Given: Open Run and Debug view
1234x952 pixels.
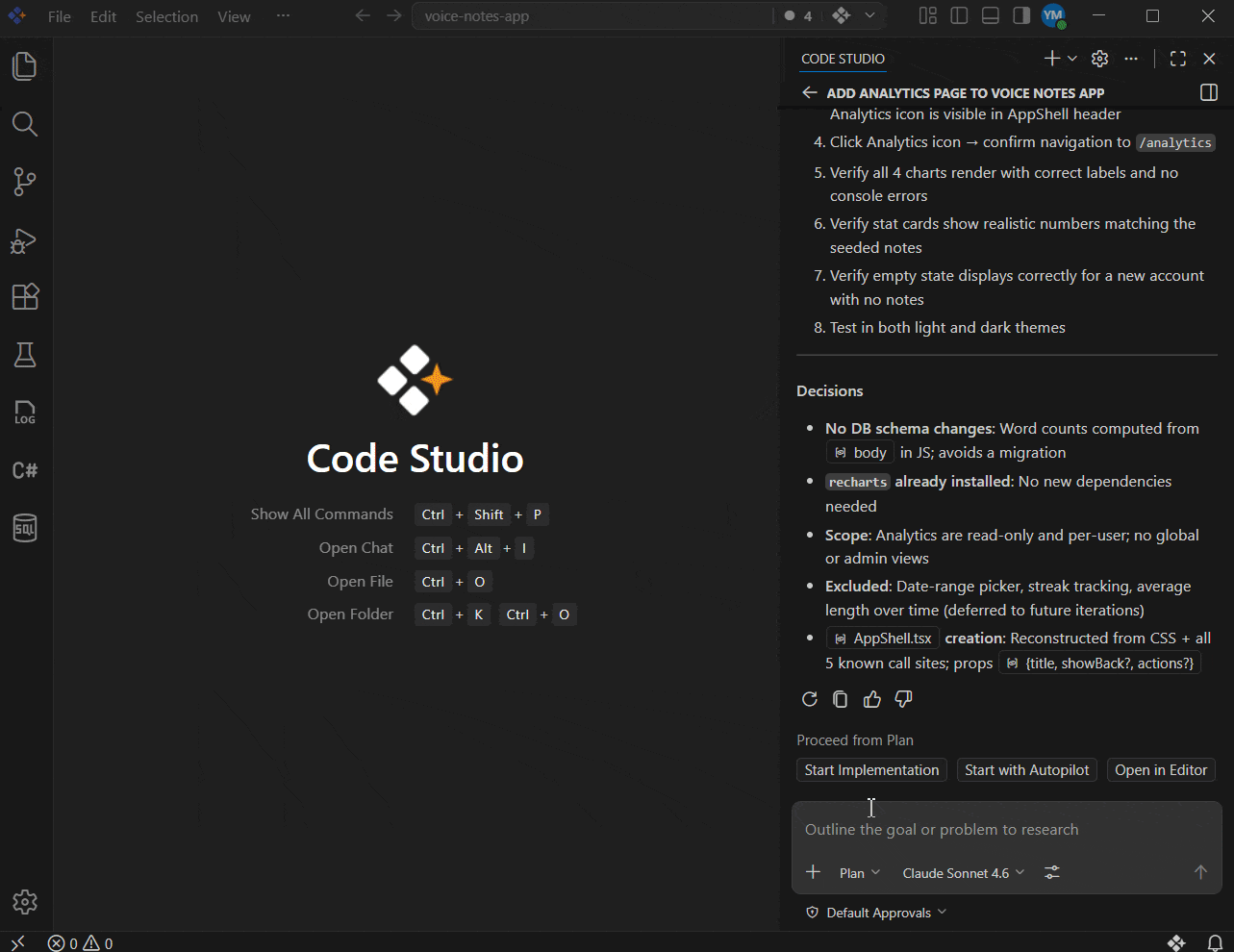Looking at the screenshot, I should click(25, 239).
